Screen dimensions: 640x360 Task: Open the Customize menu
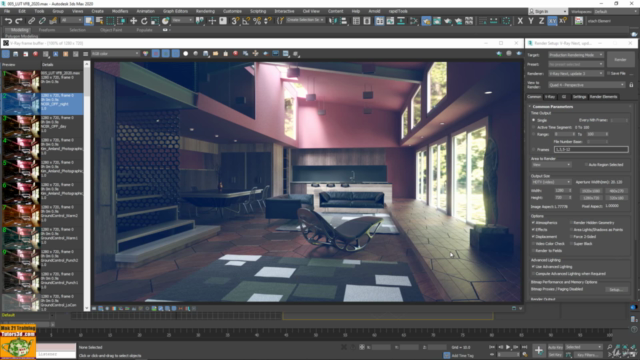coord(232,11)
